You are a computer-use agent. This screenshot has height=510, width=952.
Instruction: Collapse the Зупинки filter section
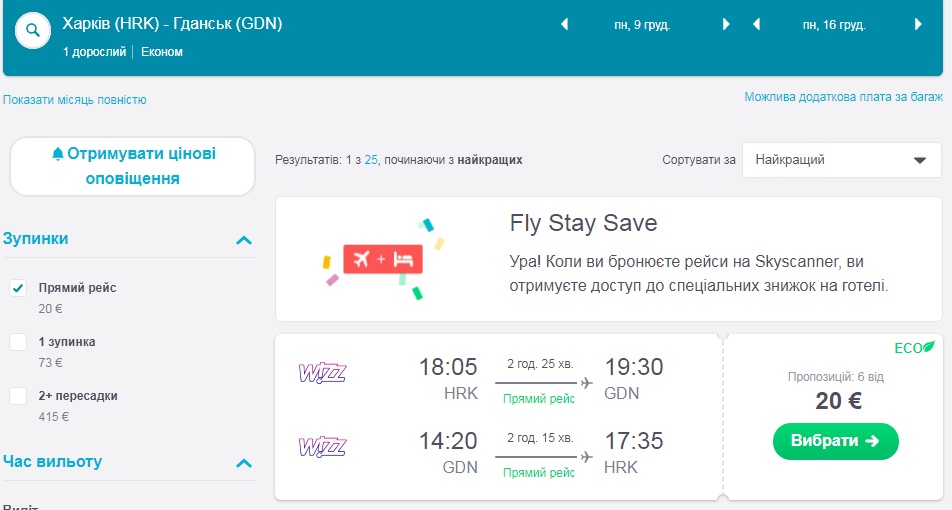coord(243,240)
